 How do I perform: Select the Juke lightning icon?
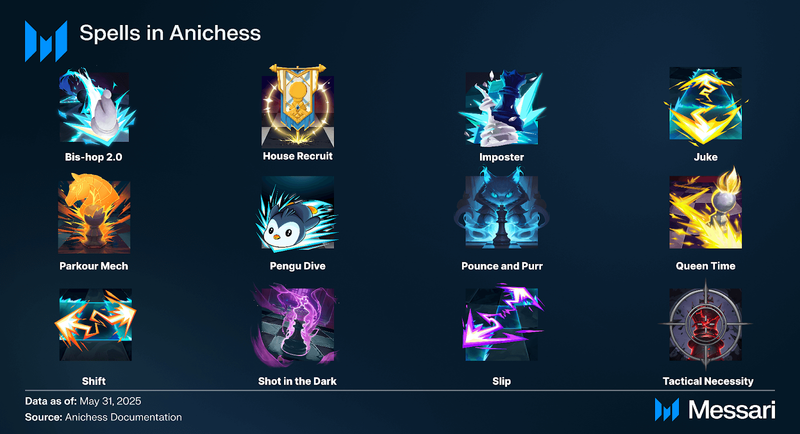click(706, 106)
